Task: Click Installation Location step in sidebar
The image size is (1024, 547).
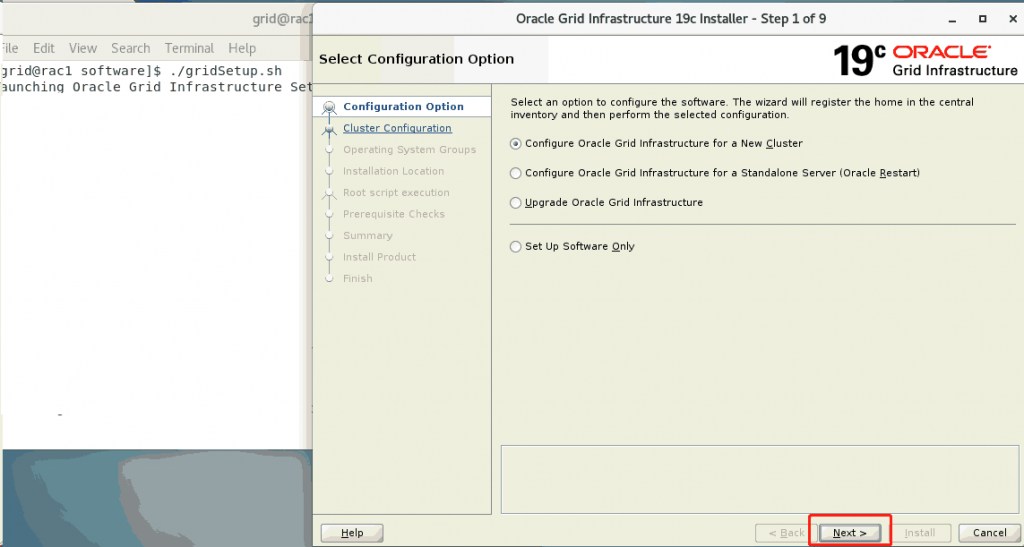Action: [x=393, y=171]
